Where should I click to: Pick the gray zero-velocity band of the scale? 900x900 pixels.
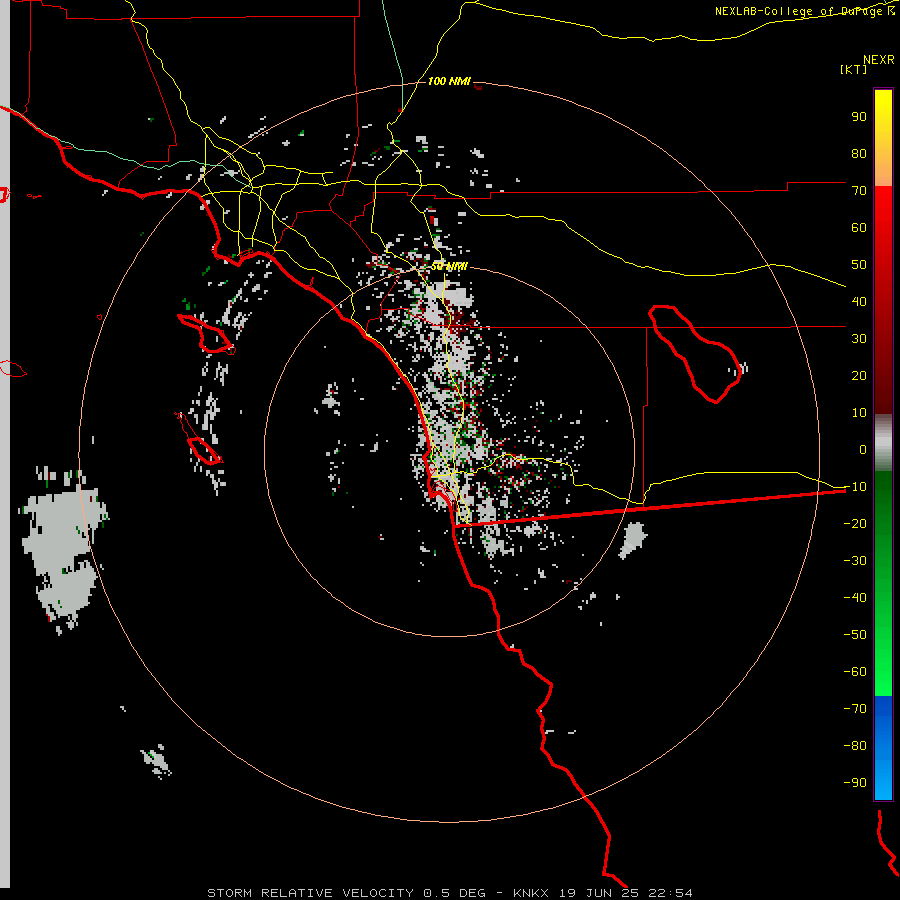point(883,443)
